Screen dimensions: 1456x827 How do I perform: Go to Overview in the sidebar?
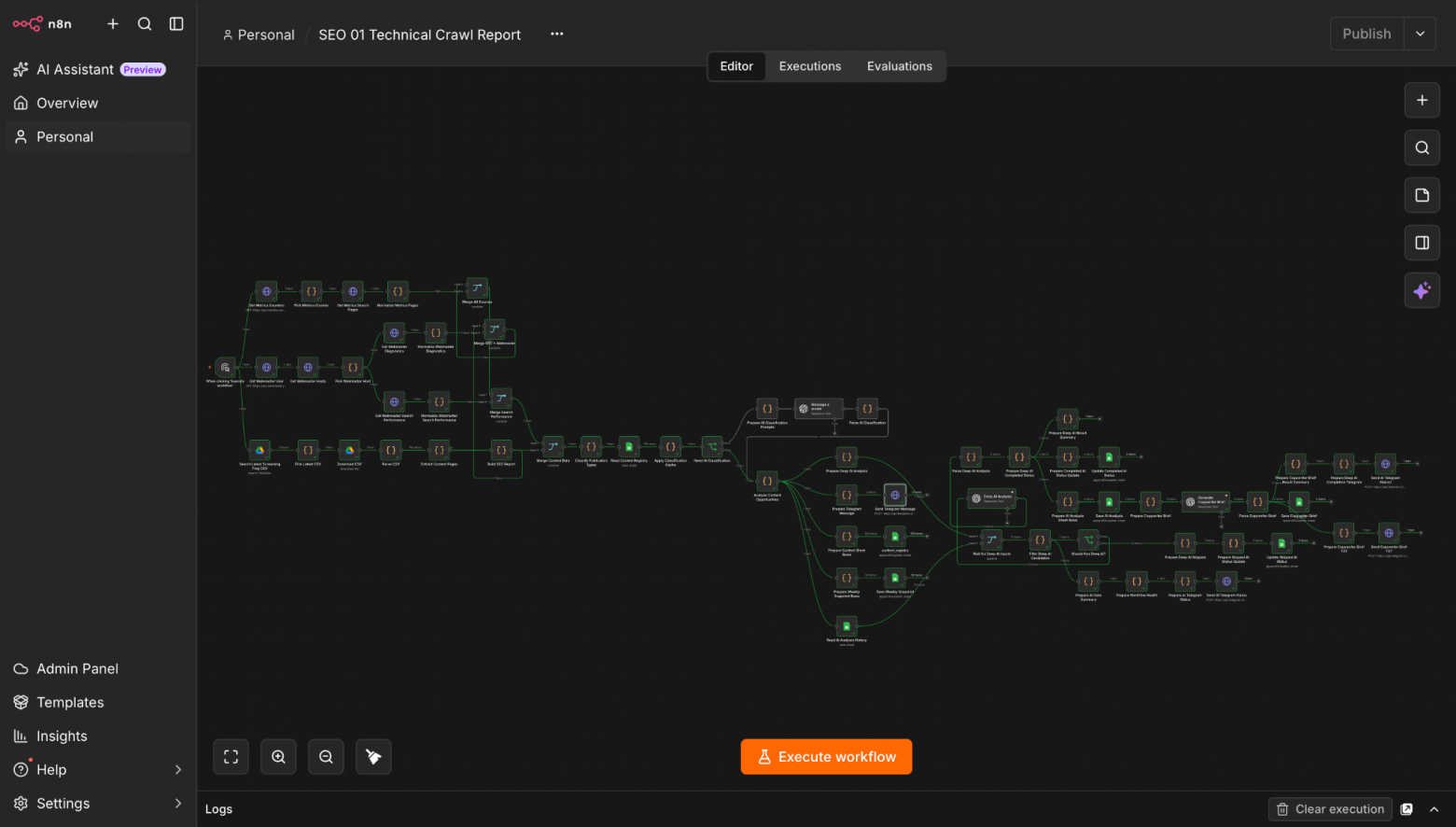coord(98,103)
